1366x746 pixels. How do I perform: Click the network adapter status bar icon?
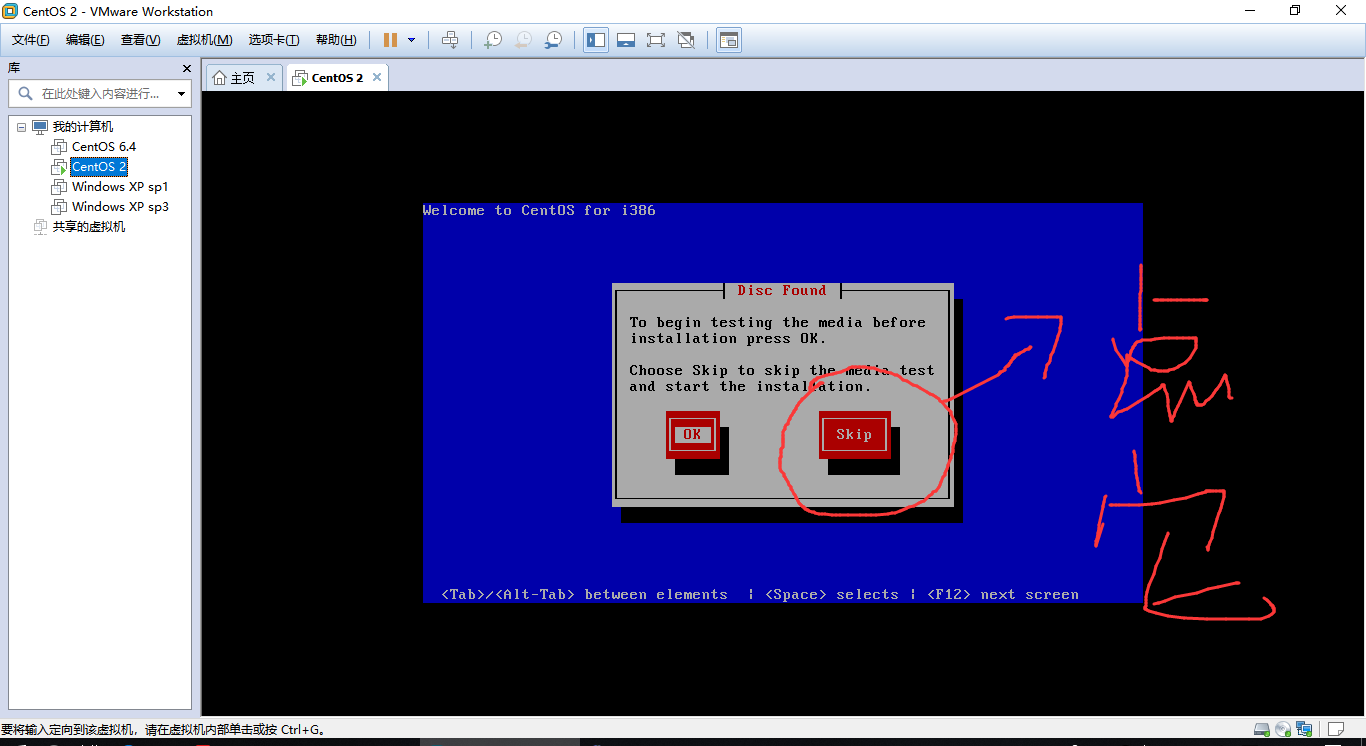pyautogui.click(x=1304, y=729)
